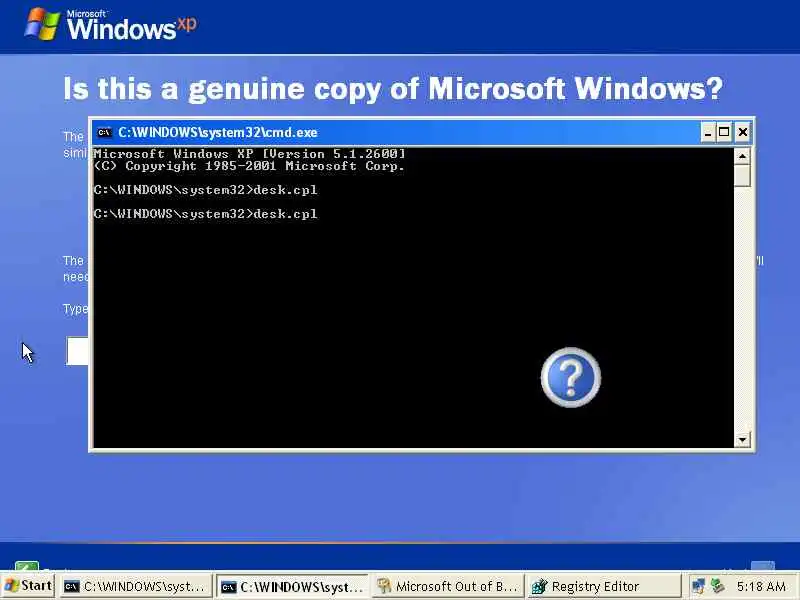Open the Start menu

28,586
